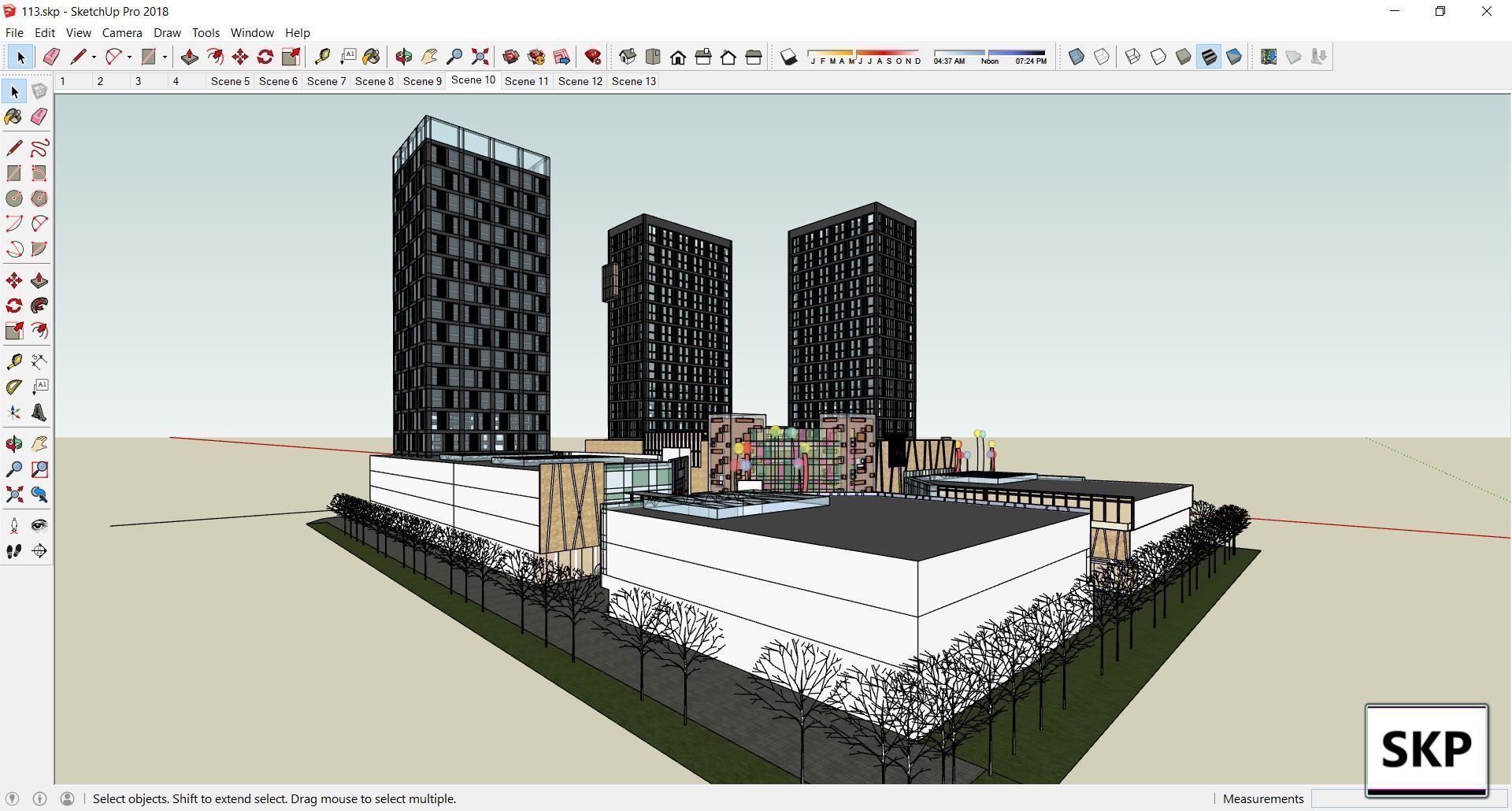Switch to the Iso view
The width and height of the screenshot is (1512, 811).
click(x=628, y=57)
